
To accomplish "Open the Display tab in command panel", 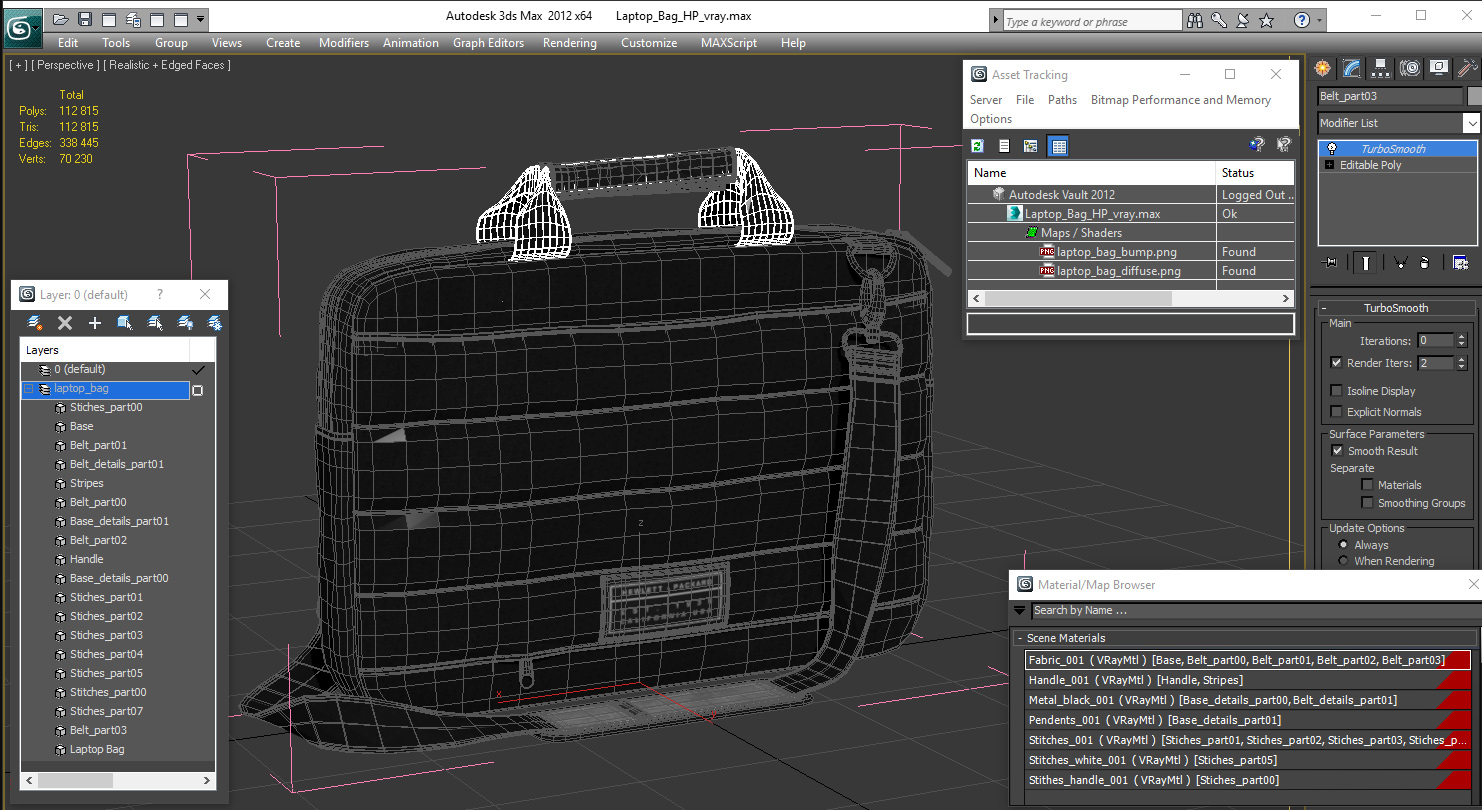I will coord(1439,68).
